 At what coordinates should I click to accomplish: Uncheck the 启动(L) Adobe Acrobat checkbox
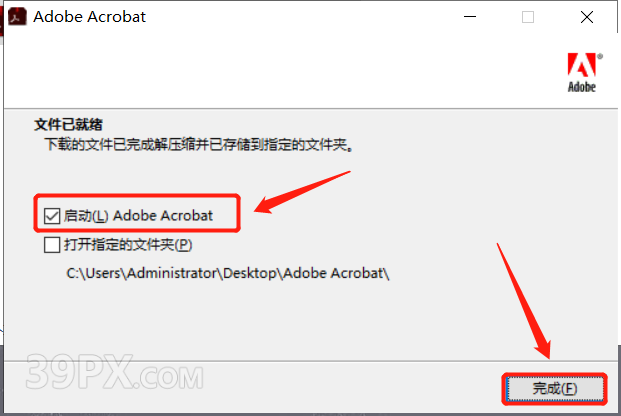(x=52, y=216)
